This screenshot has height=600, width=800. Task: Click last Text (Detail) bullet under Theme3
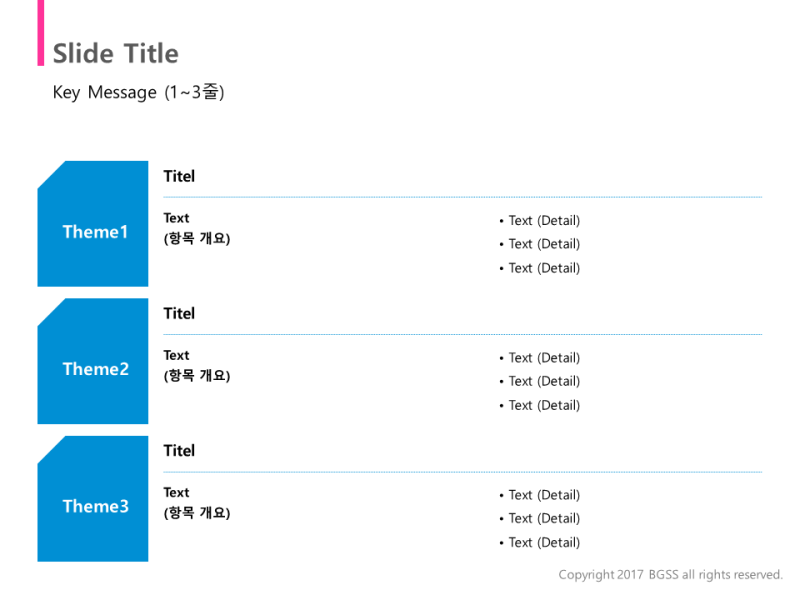pos(540,543)
